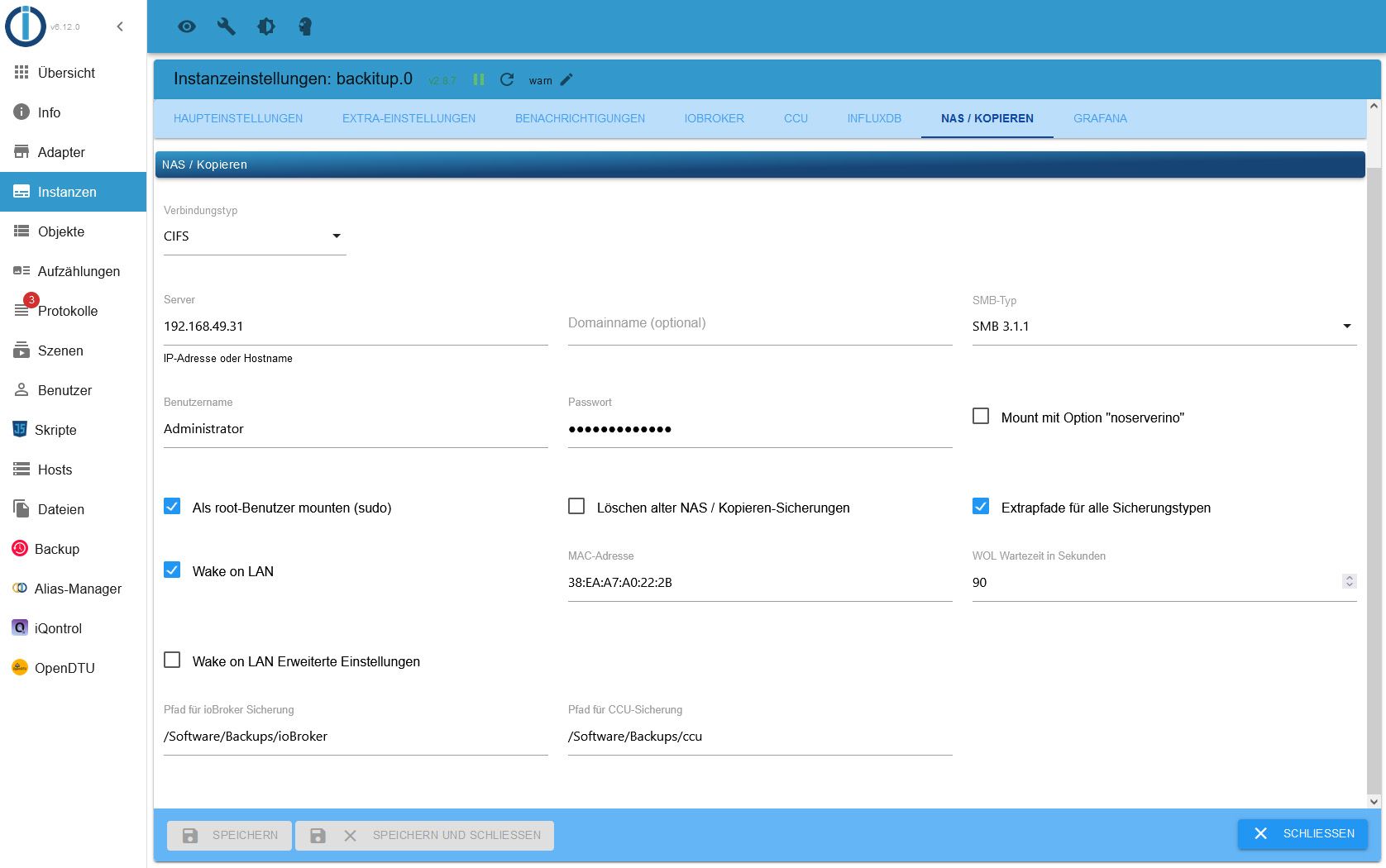Click the MAC-Adresse field
The width and height of the screenshot is (1386, 868).
click(x=760, y=583)
